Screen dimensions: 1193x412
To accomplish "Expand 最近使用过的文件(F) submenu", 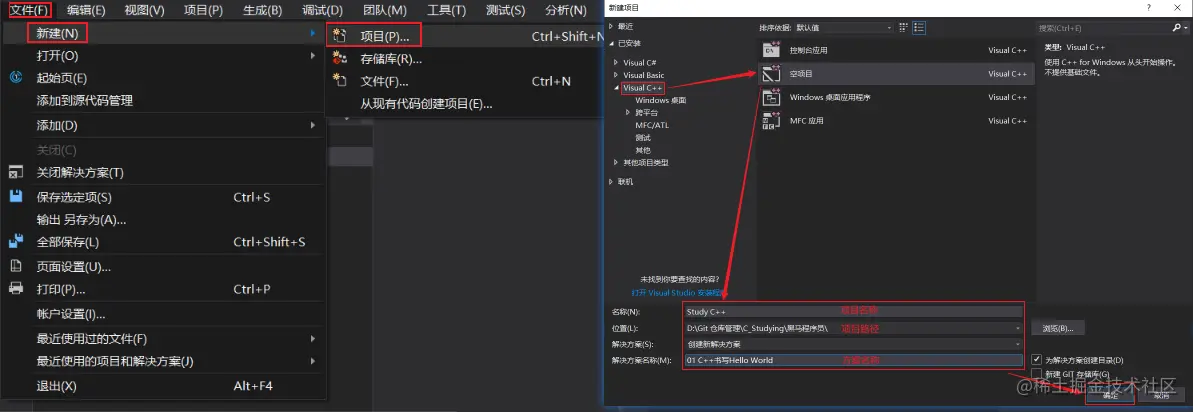I will tap(164, 338).
